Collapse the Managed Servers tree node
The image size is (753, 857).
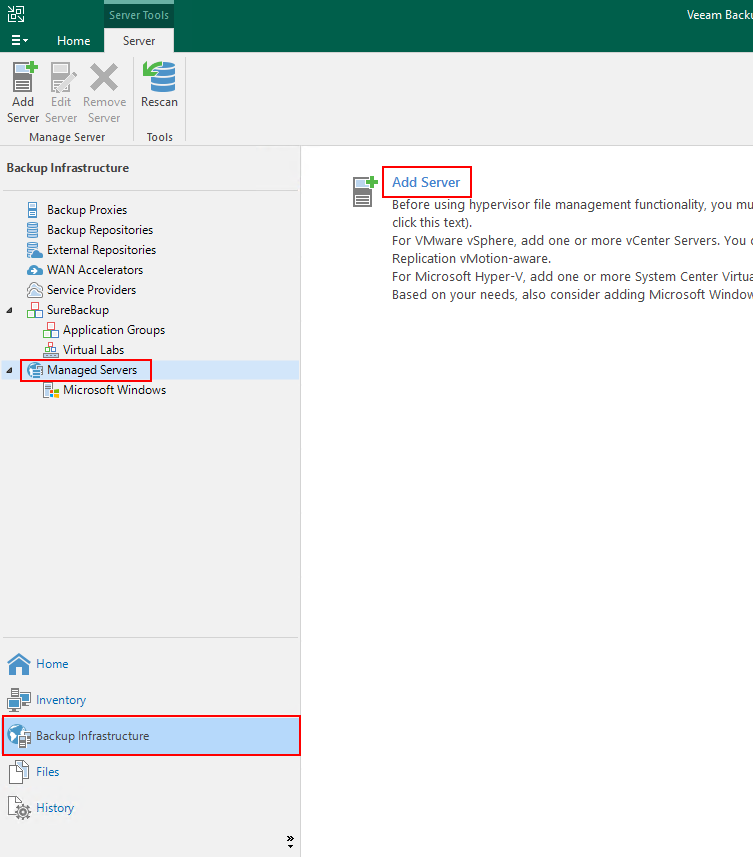[x=10, y=370]
